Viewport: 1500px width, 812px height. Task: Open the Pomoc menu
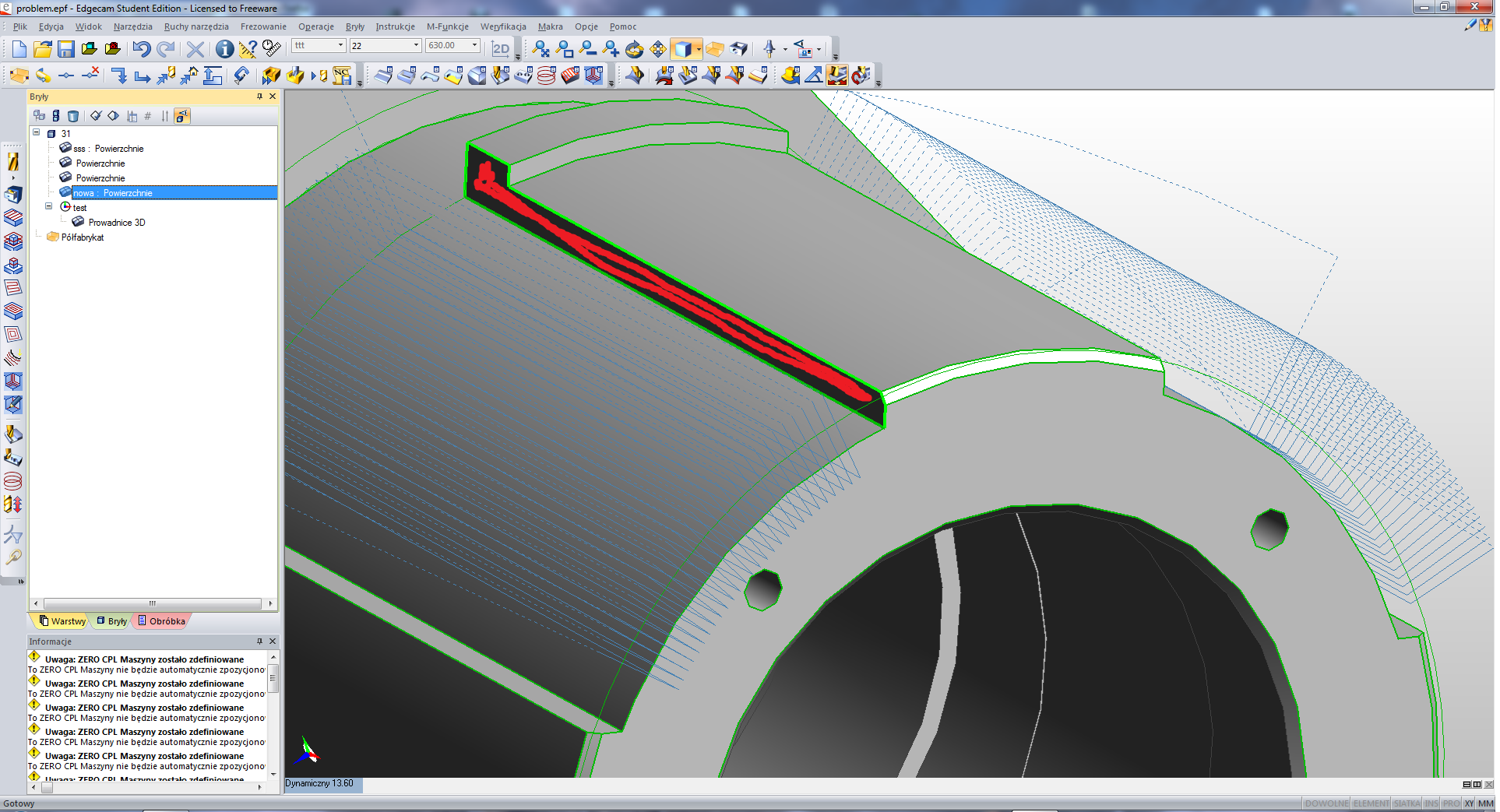point(623,26)
